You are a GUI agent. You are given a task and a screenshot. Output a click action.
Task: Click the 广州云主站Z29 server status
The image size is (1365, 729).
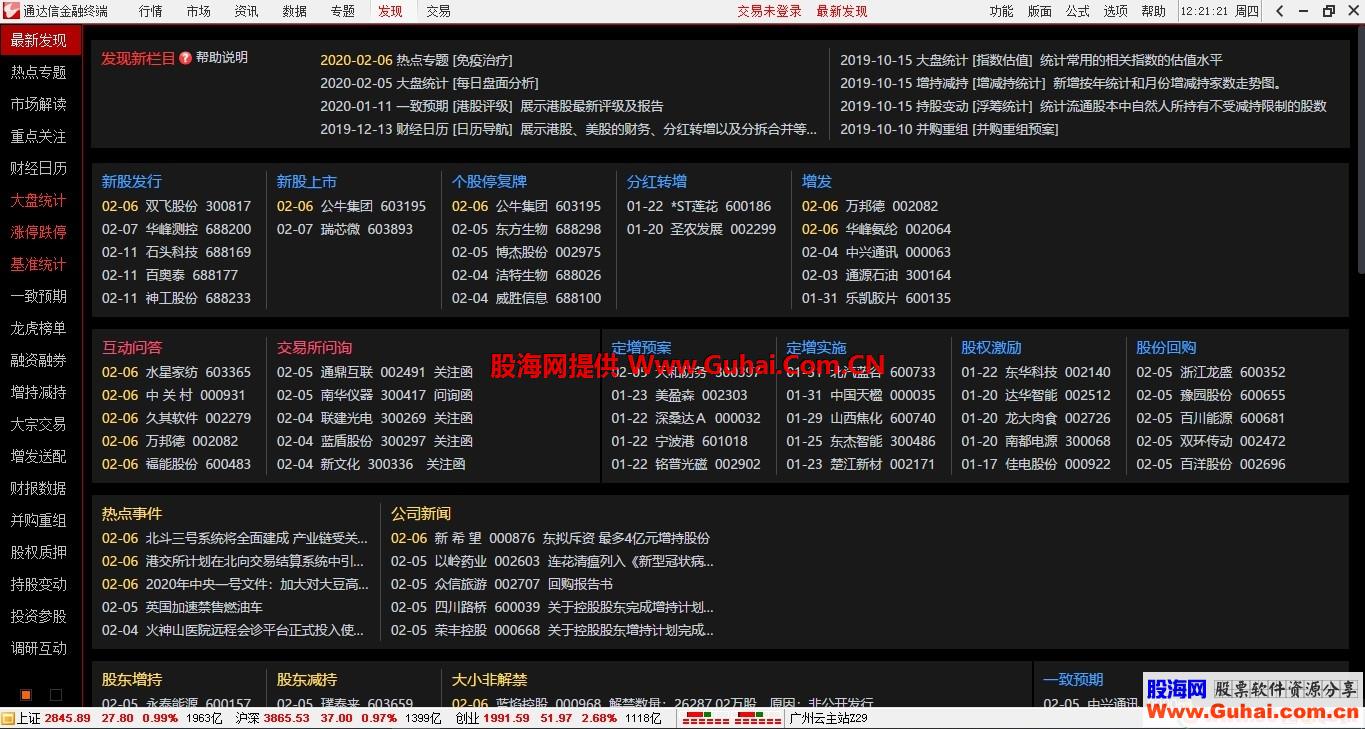click(828, 718)
